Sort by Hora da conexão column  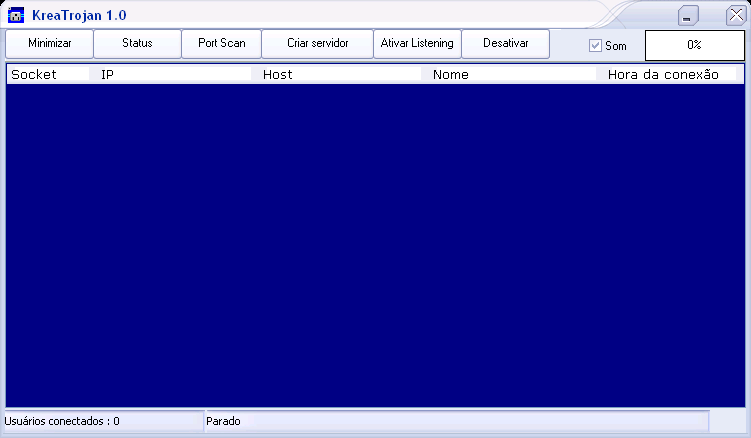pos(663,74)
